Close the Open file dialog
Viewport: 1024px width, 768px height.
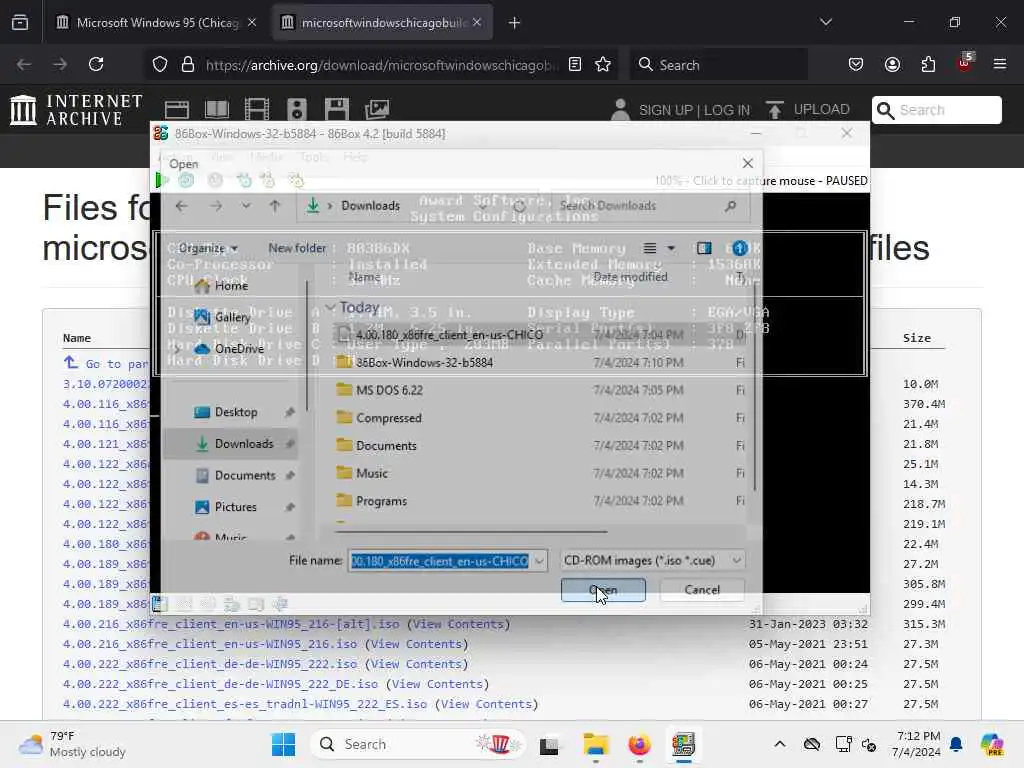pos(748,163)
